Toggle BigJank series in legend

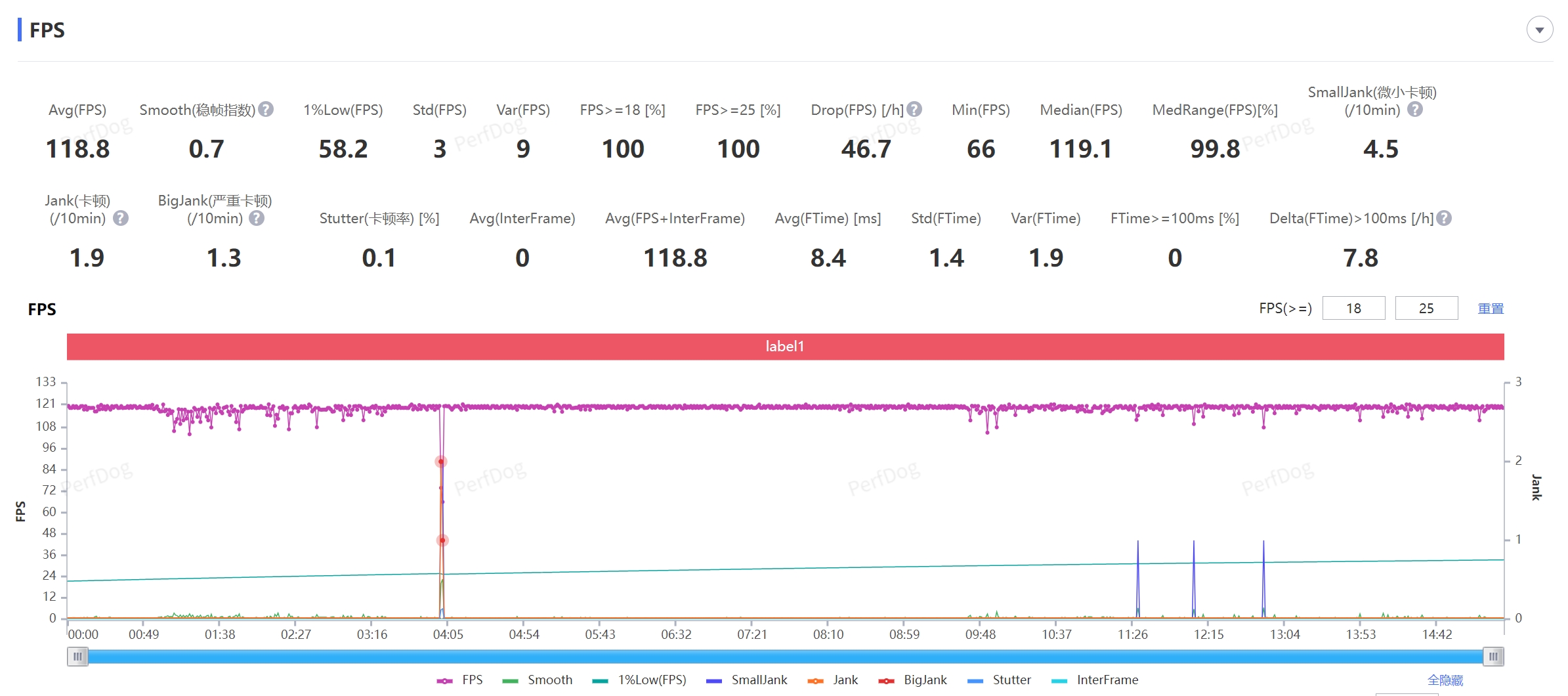coord(913,680)
